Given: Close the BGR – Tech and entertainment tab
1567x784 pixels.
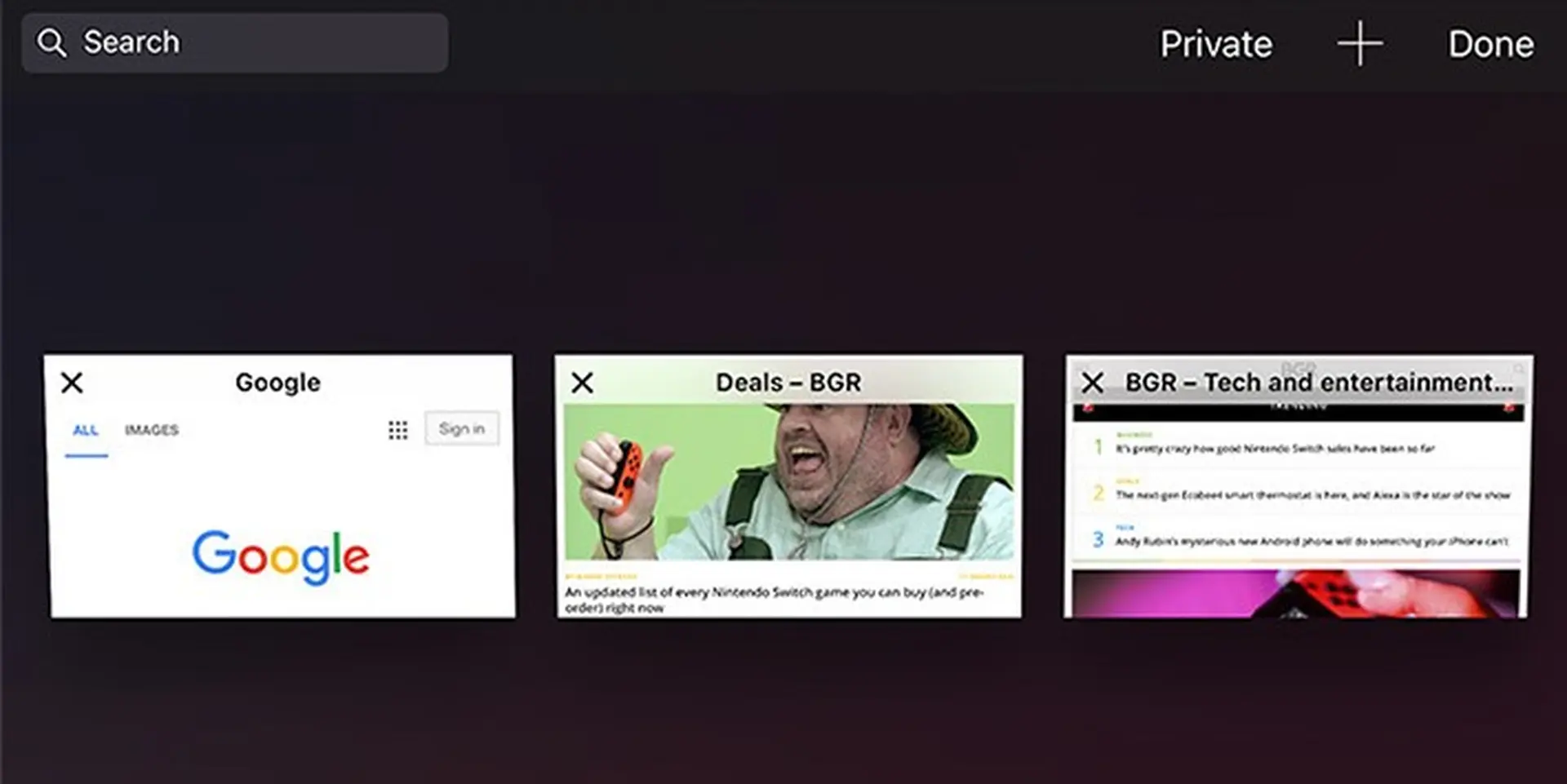Looking at the screenshot, I should (x=1092, y=382).
